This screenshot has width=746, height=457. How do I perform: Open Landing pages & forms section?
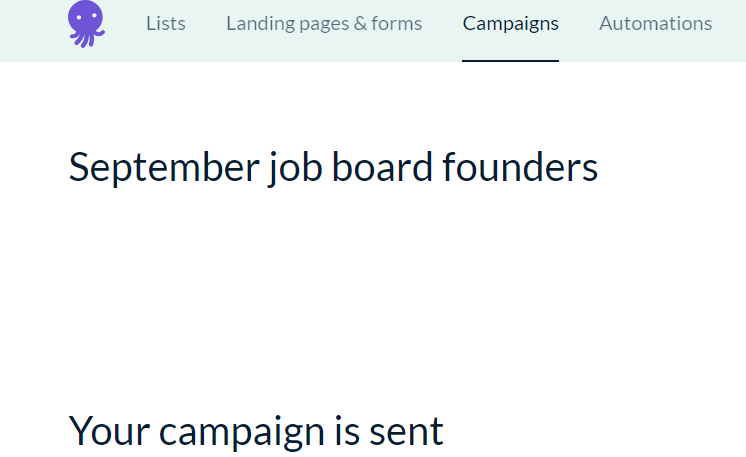point(324,23)
